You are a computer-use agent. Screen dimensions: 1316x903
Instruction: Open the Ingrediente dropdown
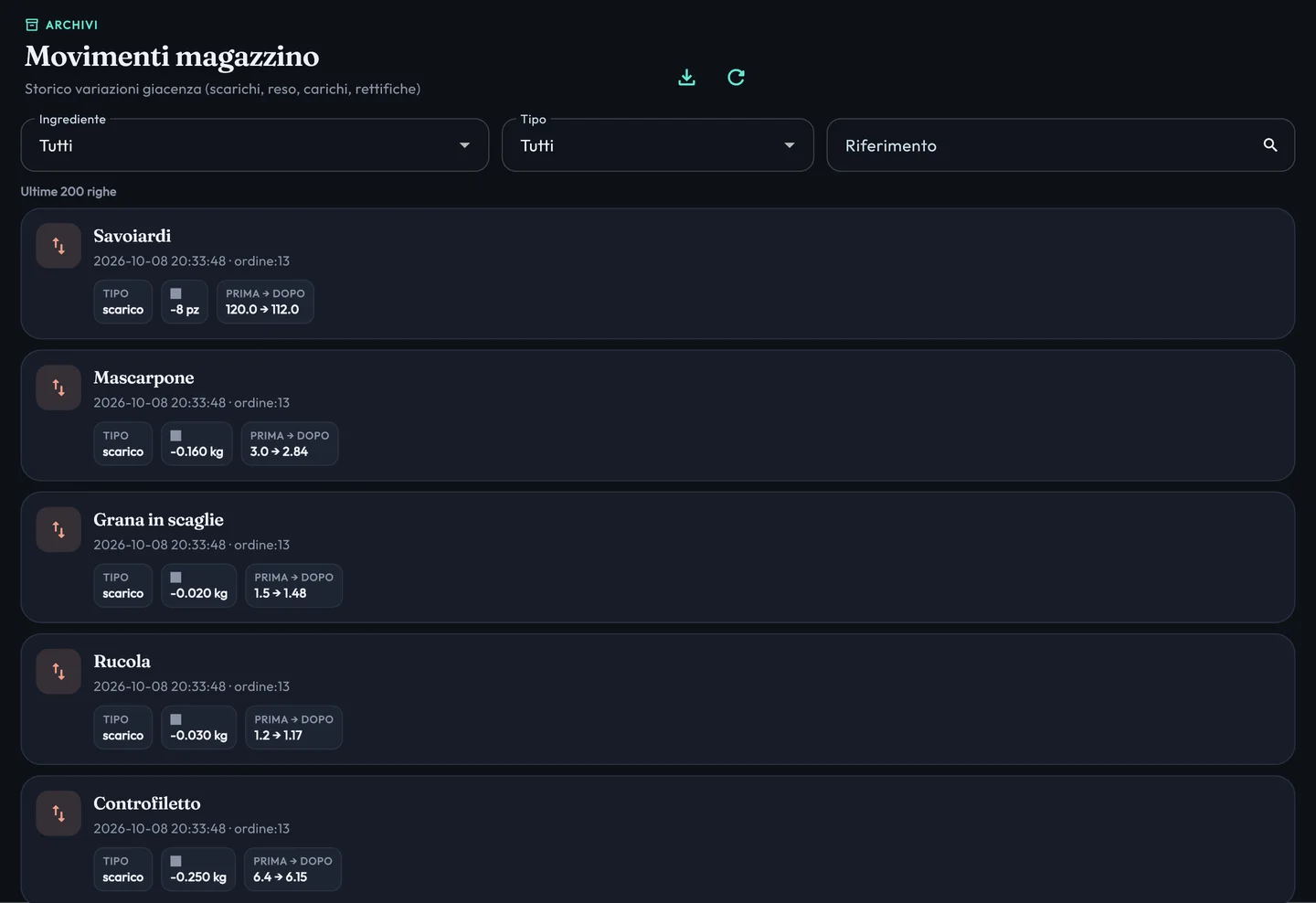click(255, 145)
